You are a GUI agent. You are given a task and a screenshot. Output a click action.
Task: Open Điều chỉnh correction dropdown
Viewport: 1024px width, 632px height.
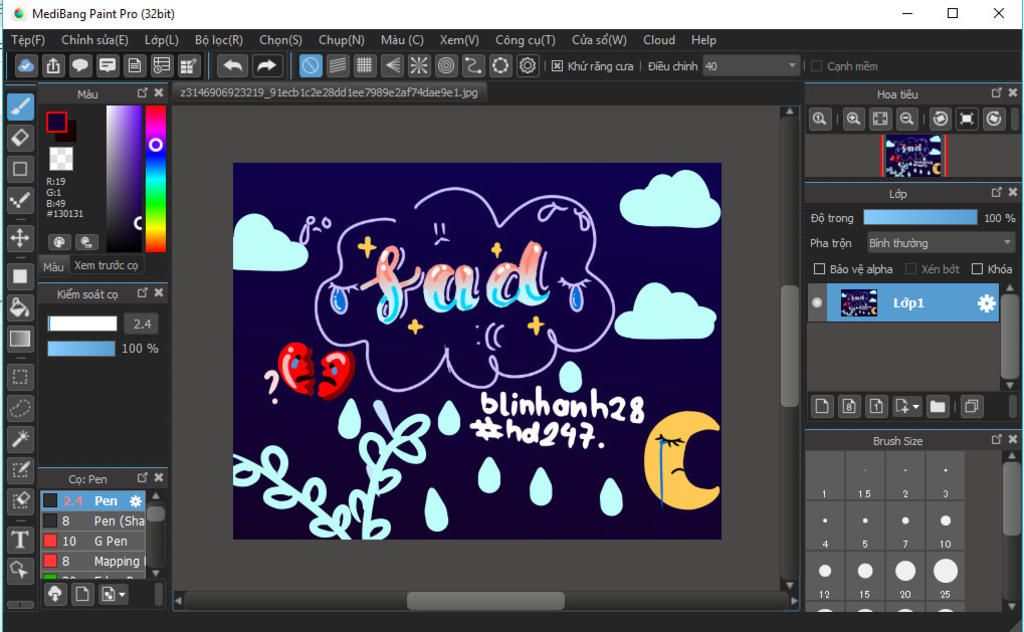(750, 66)
